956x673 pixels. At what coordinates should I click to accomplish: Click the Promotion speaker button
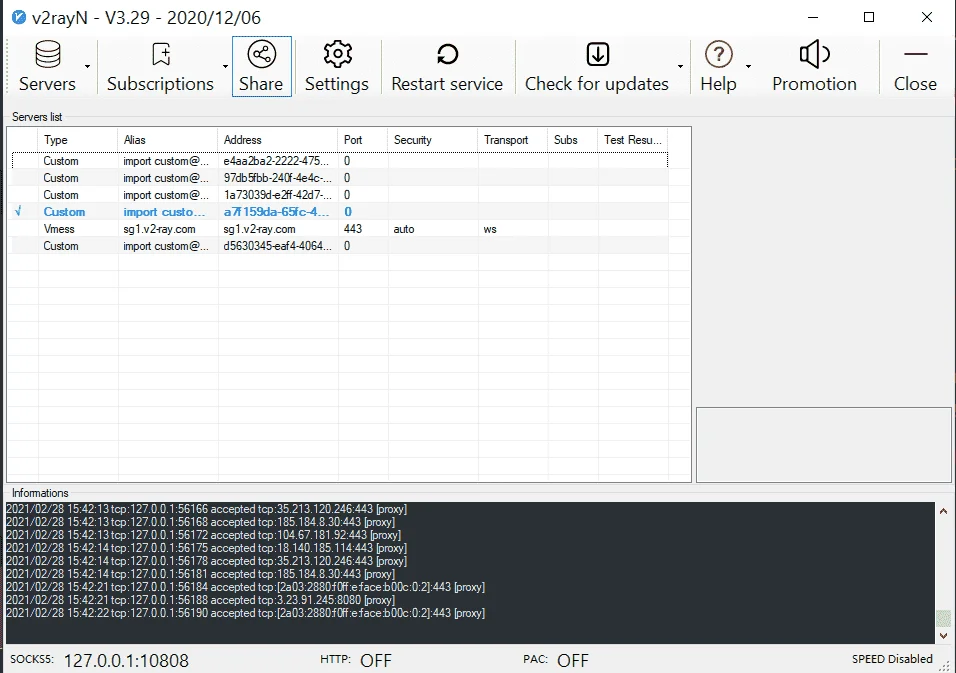815,66
